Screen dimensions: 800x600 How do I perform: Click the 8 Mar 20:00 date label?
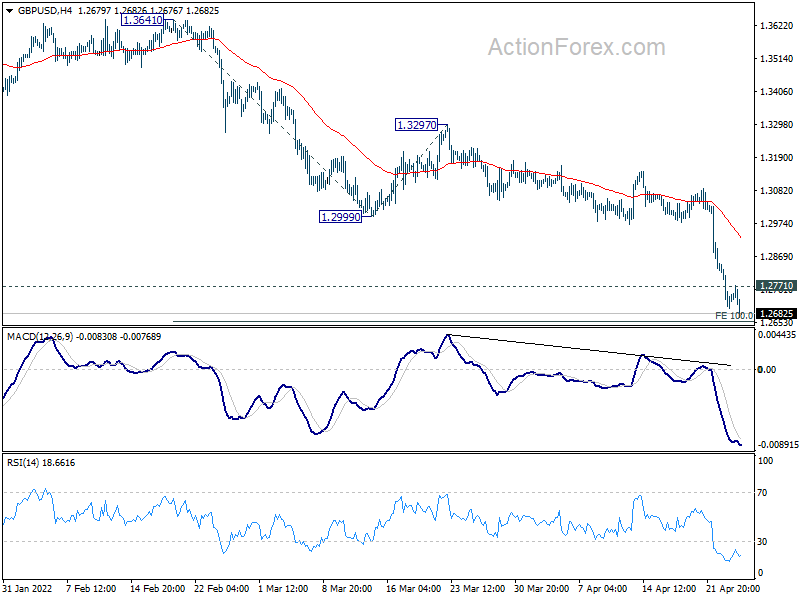(347, 589)
